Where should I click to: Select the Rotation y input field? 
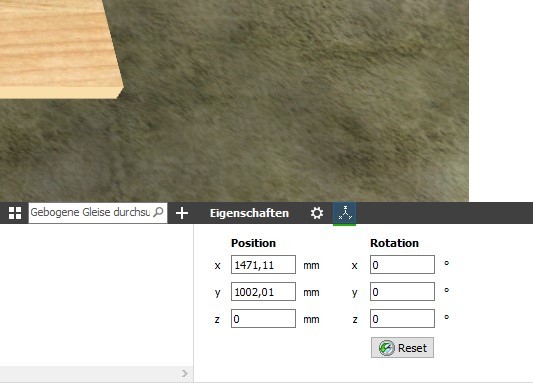pyautogui.click(x=402, y=292)
